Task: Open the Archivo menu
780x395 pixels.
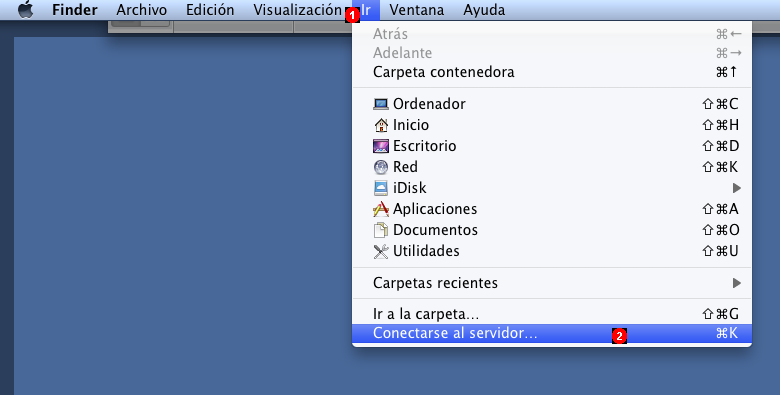Action: pos(142,9)
